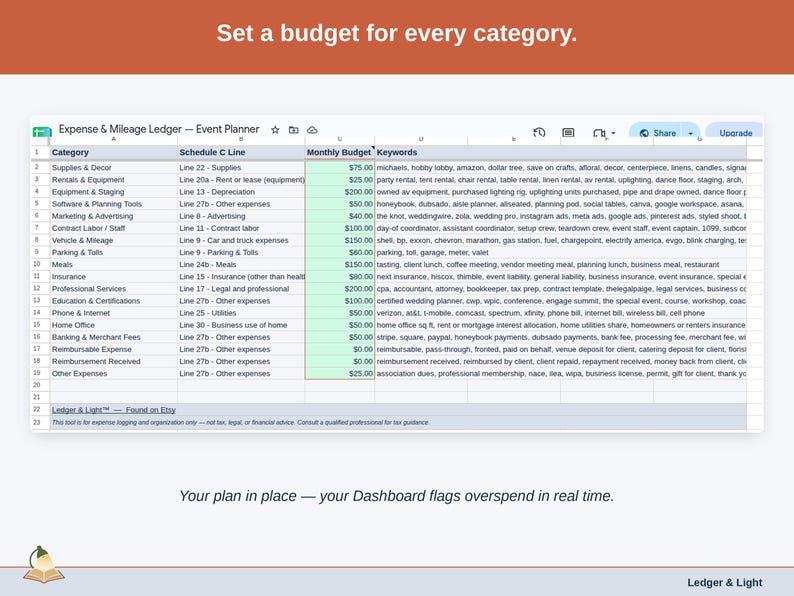The image size is (794, 596).
Task: Select the Insurance category cell
Action: tap(113, 276)
